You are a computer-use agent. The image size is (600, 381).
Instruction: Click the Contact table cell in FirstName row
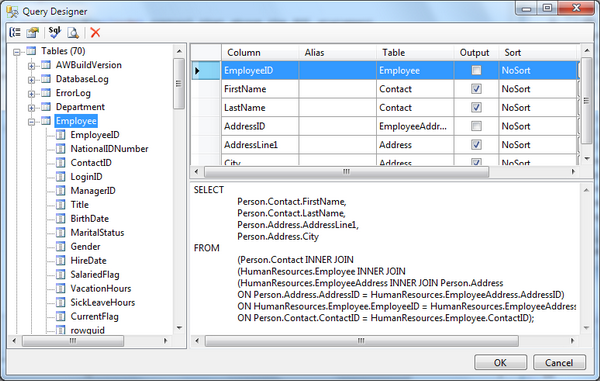415,89
